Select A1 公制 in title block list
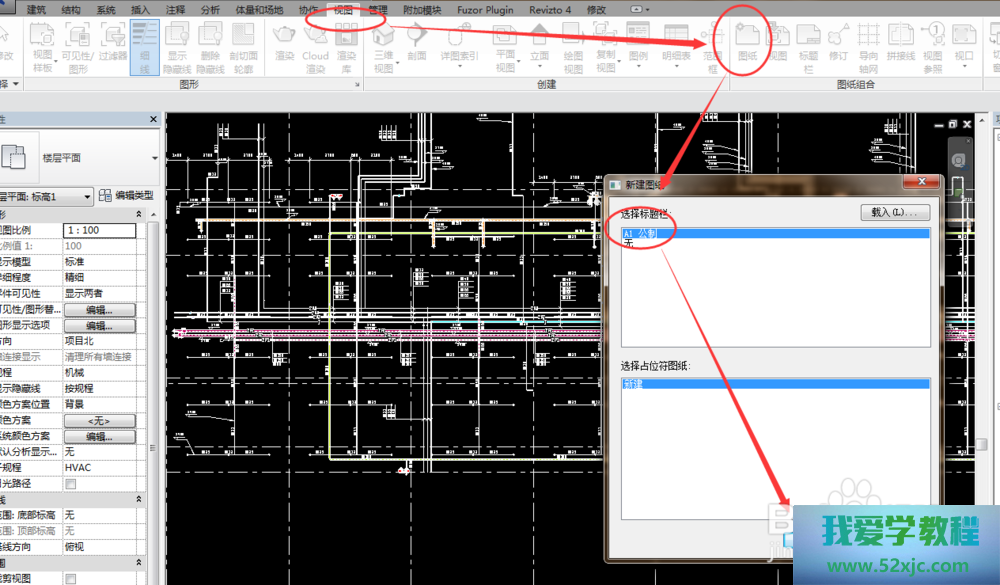This screenshot has width=1000, height=585. point(640,233)
